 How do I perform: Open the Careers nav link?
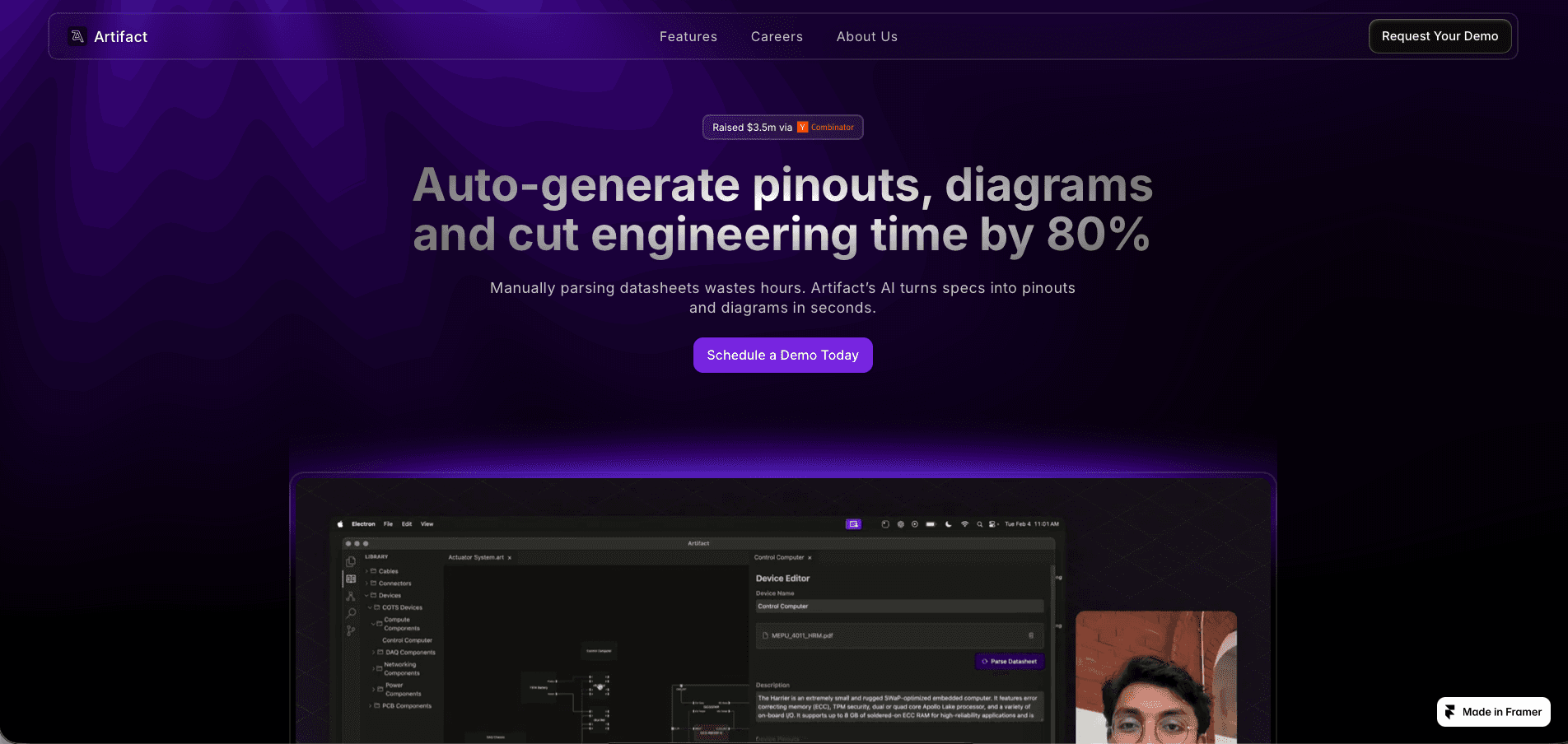pyautogui.click(x=777, y=36)
